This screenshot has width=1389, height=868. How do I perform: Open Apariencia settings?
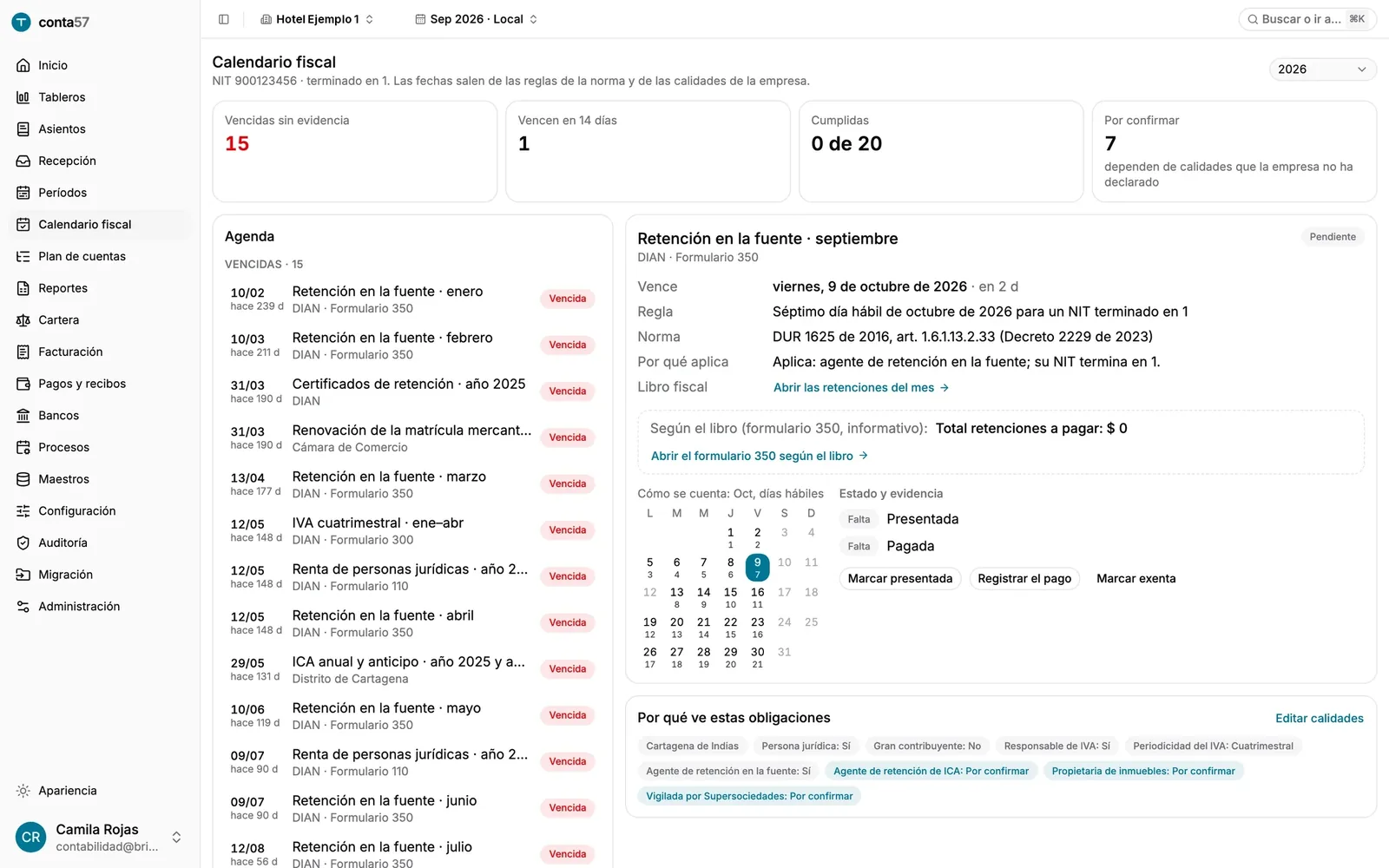point(100,791)
